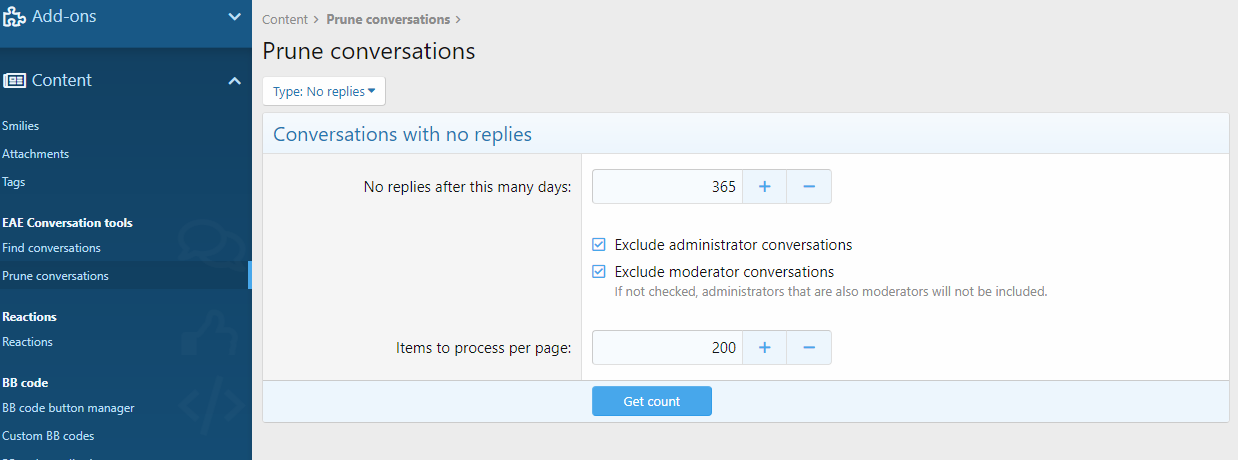This screenshot has height=460, width=1238.
Task: Open Find conversations in sidebar
Action: (x=51, y=248)
